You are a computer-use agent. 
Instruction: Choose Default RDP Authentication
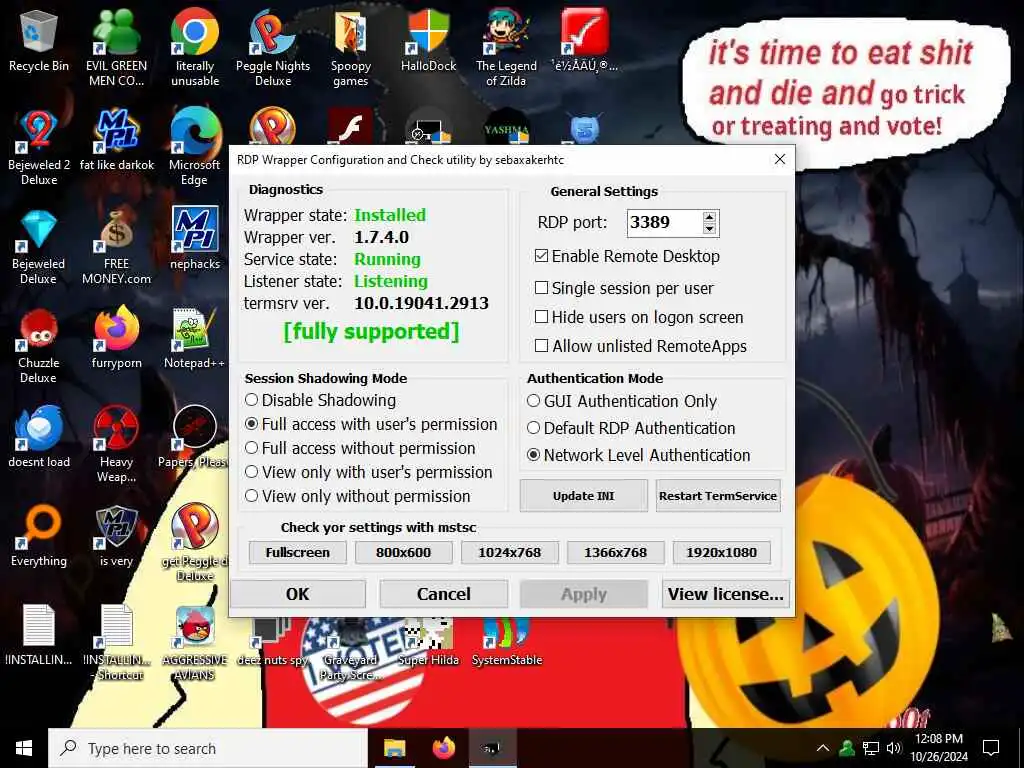(534, 428)
